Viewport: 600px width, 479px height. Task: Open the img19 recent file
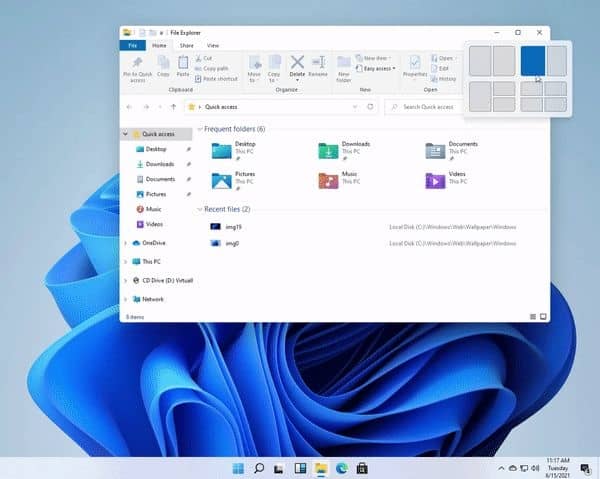pos(232,227)
